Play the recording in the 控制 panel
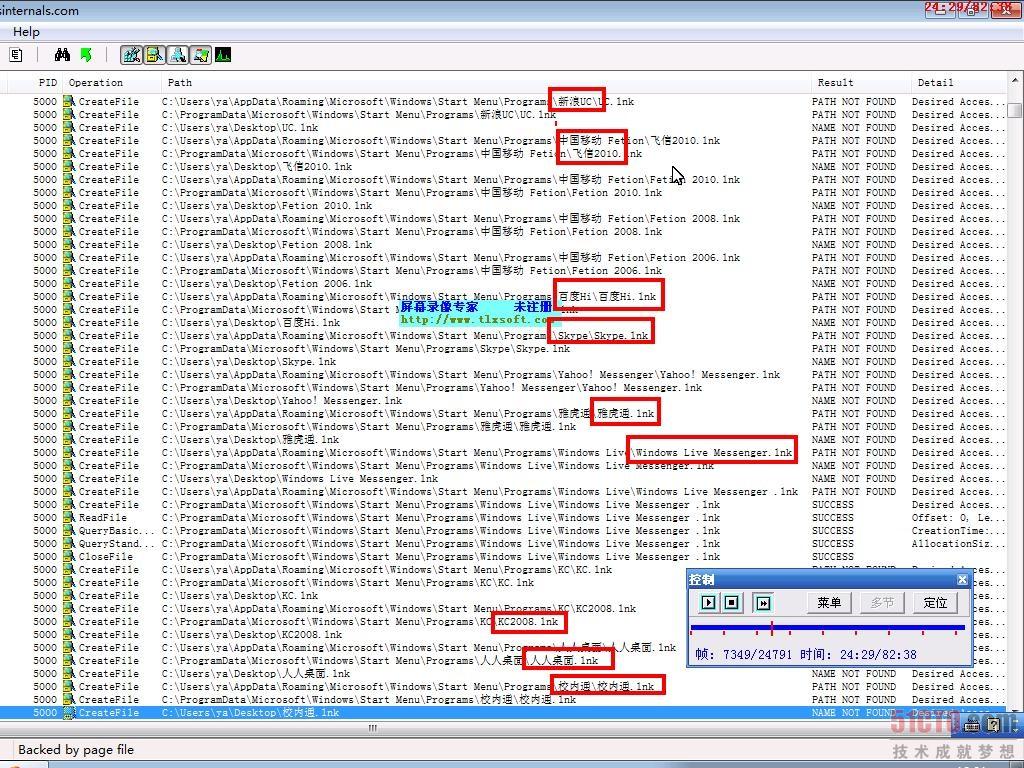Screen dimensions: 1024x768 point(709,602)
